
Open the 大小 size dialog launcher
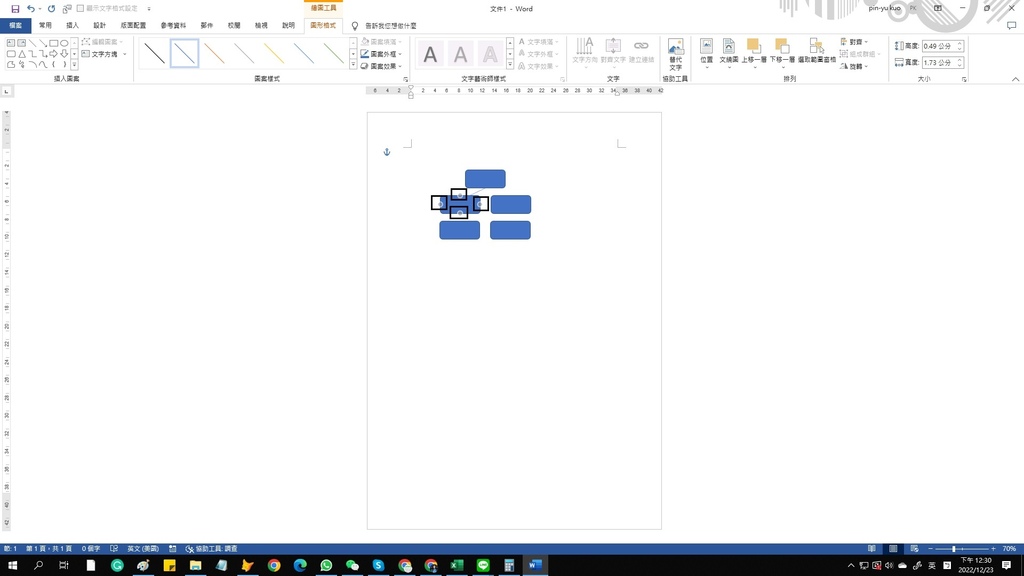[964, 79]
